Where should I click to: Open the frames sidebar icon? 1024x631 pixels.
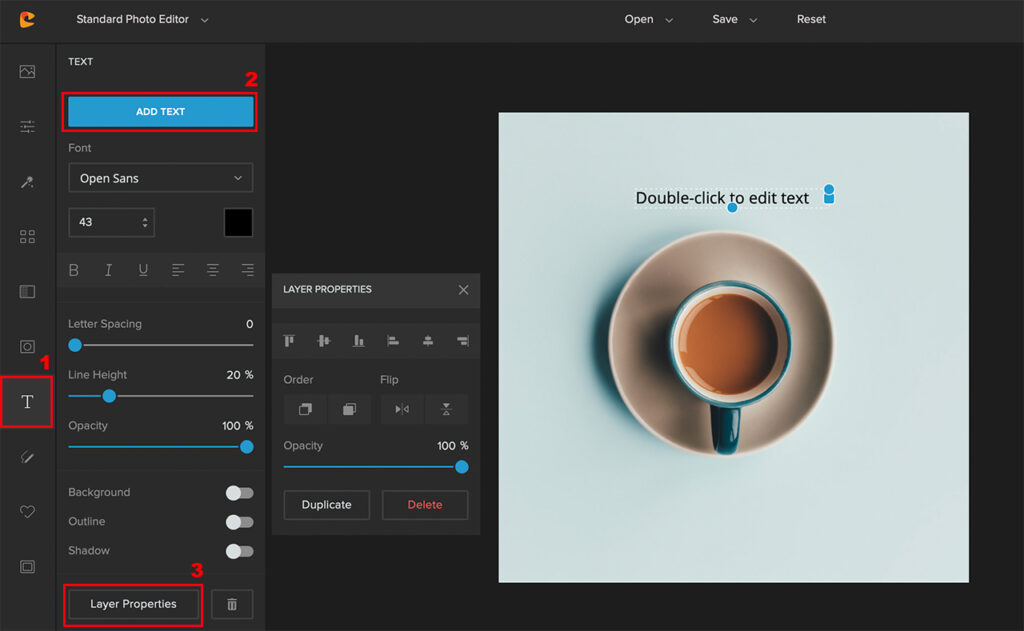point(27,566)
